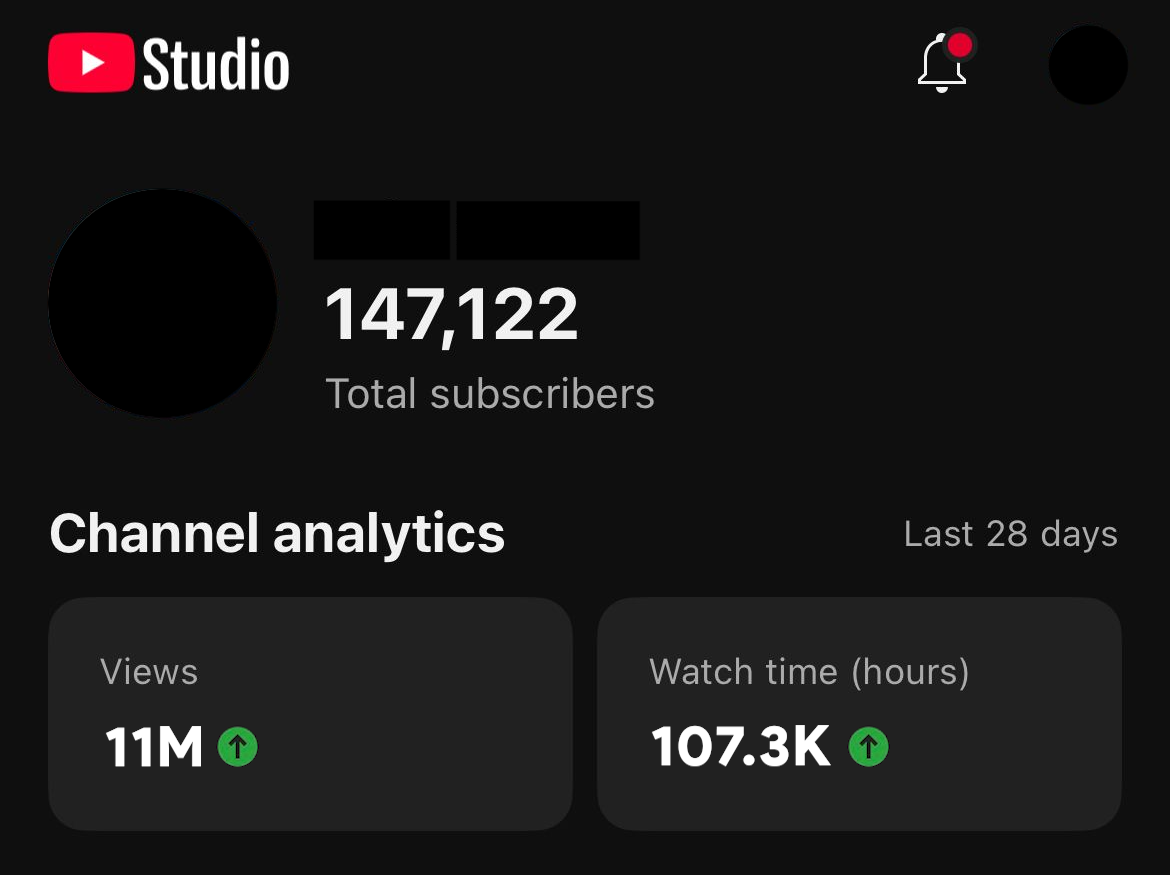Select the 107.3K watch time value
1170x875 pixels.
pos(740,746)
